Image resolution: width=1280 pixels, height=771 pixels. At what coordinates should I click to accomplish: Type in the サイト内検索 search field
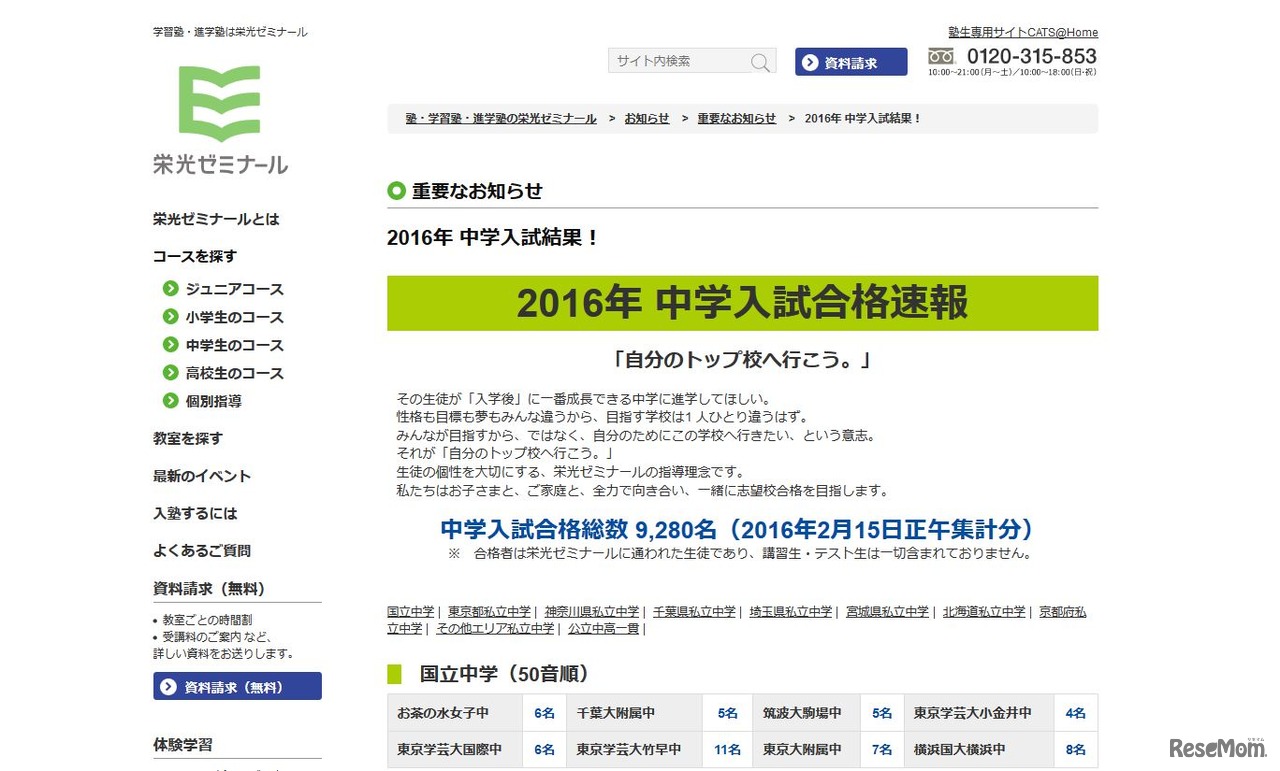[x=678, y=61]
